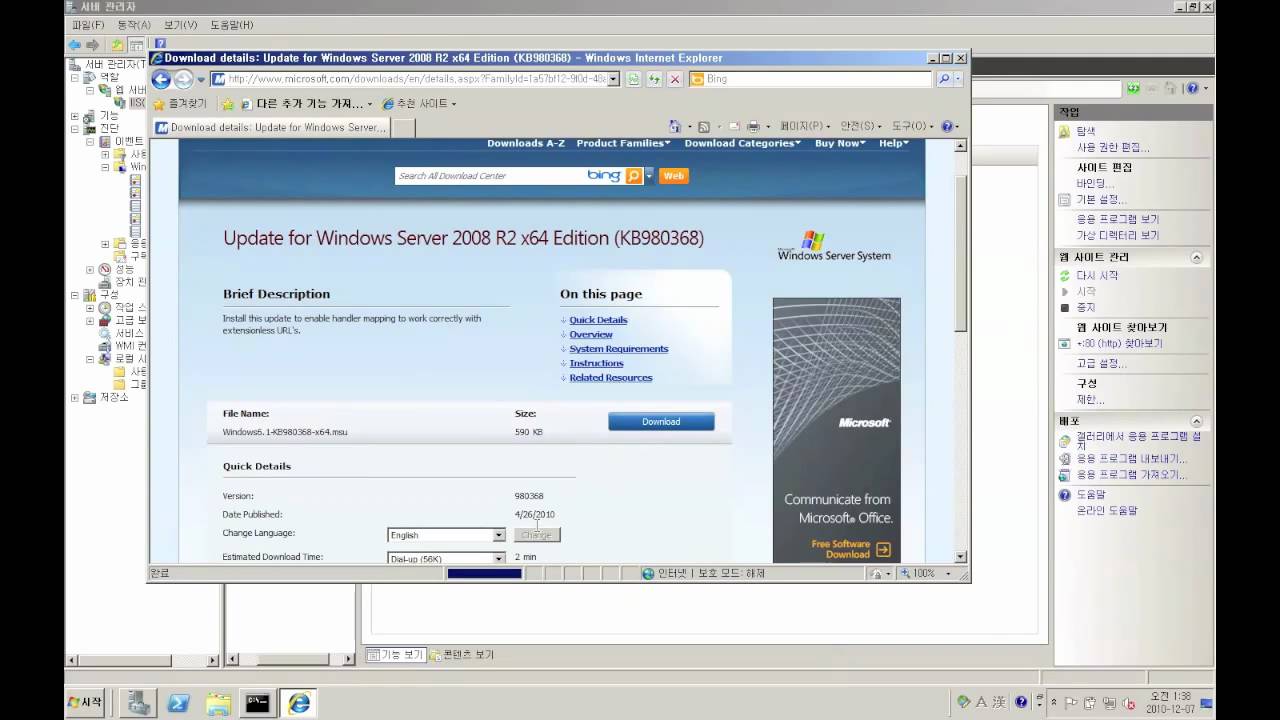The width and height of the screenshot is (1280, 720).
Task: Expand the 기능 tree node
Action: 75,116
